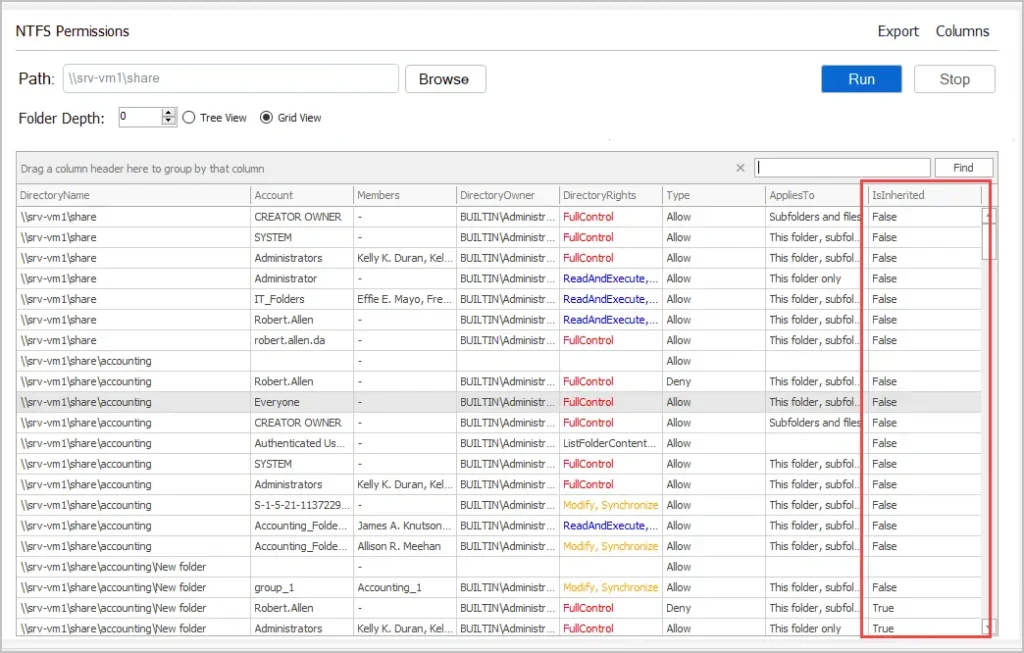Click the grid search text box
This screenshot has height=653, width=1024.
click(x=842, y=168)
